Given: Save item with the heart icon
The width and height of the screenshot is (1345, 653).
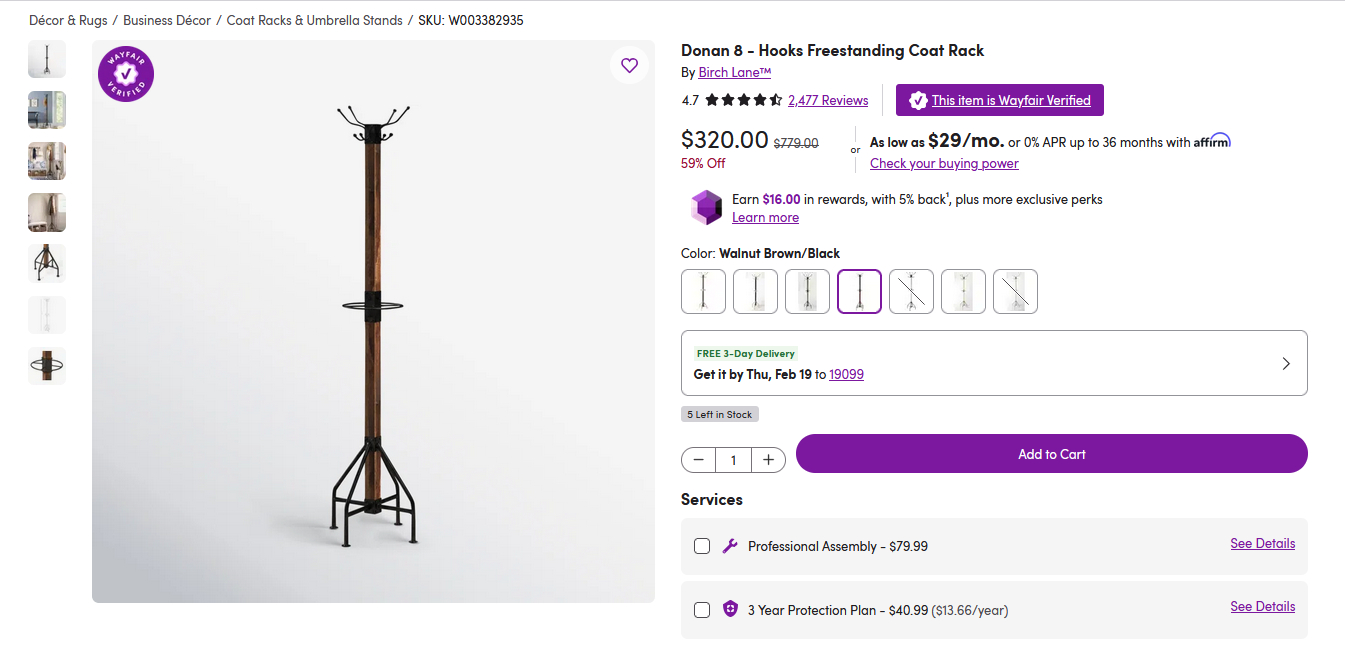Looking at the screenshot, I should [629, 65].
